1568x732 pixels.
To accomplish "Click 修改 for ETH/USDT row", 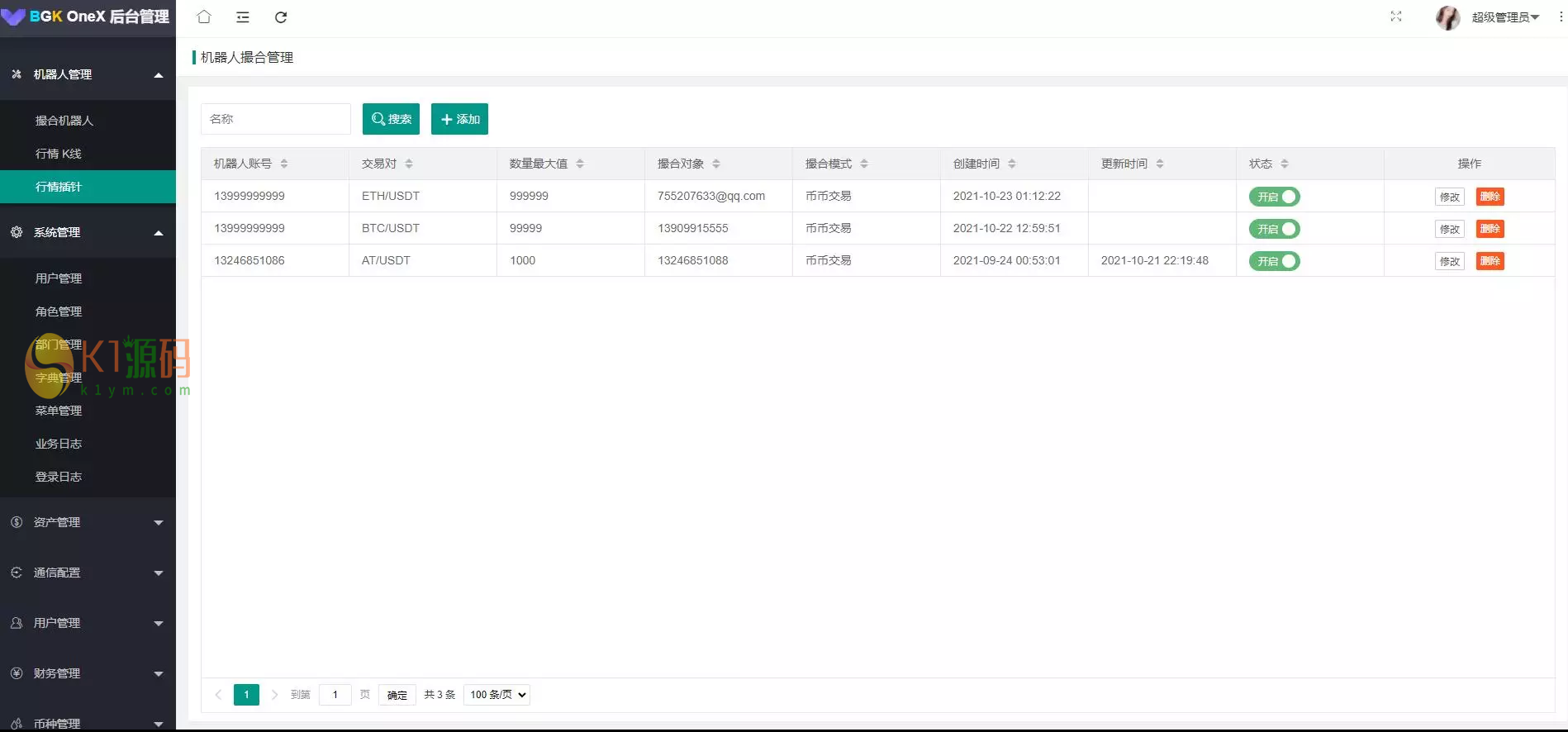I will pyautogui.click(x=1450, y=197).
